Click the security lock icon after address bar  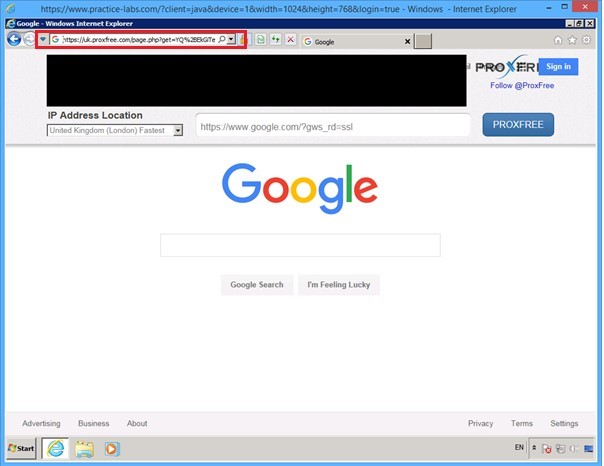(x=242, y=40)
